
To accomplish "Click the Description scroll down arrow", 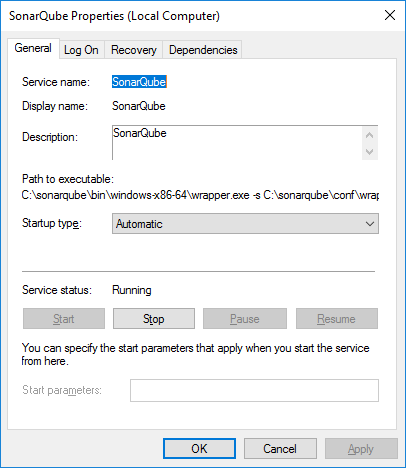I will pos(369,152).
